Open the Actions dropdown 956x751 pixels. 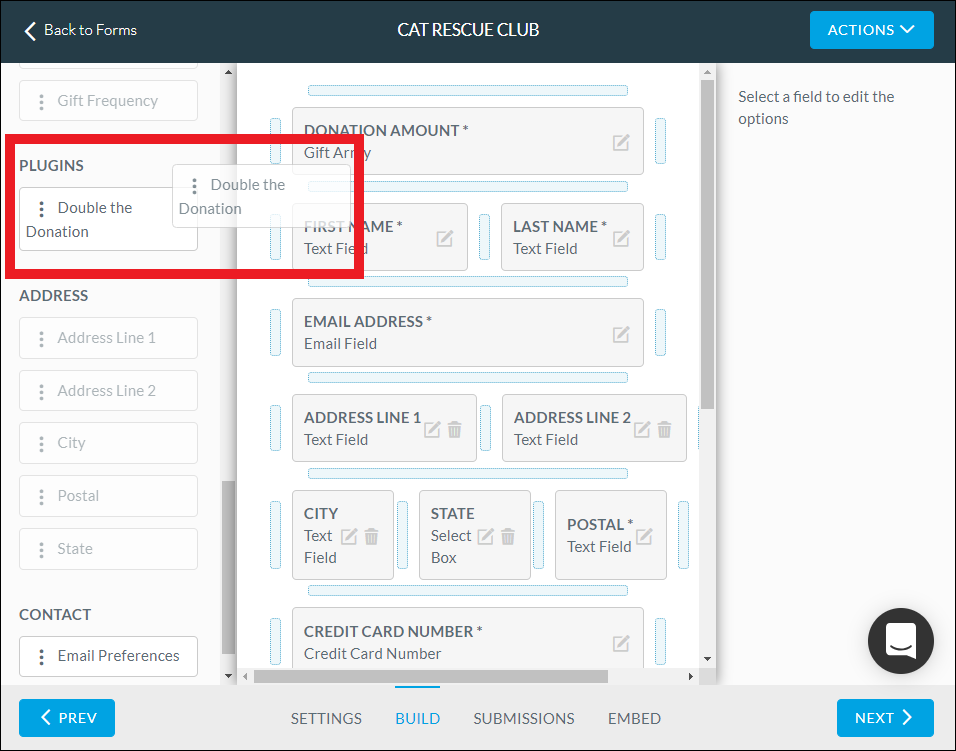[871, 30]
